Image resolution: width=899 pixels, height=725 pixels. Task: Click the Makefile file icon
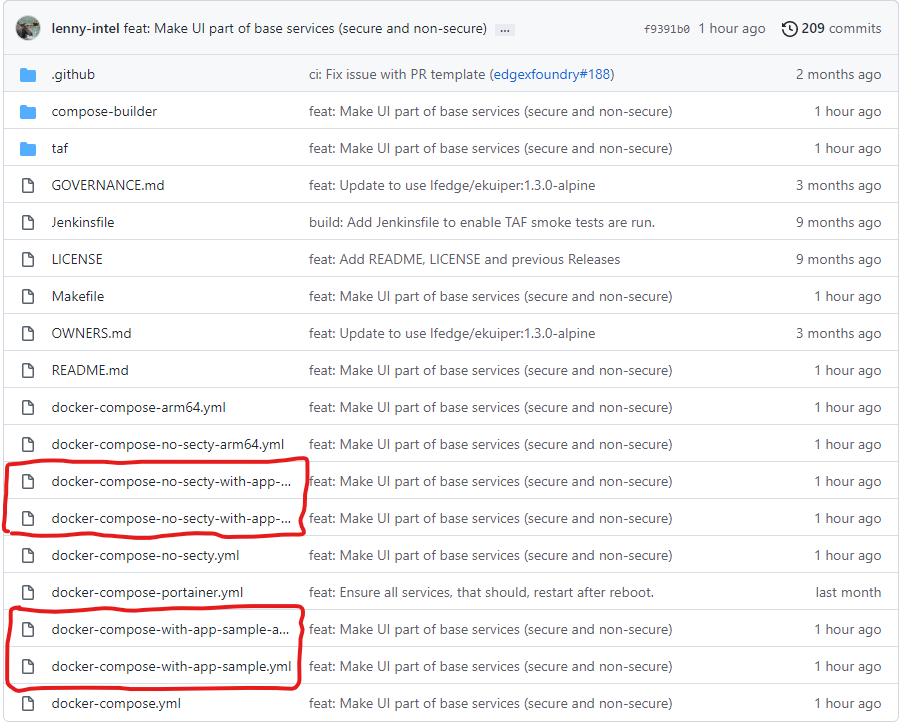tap(28, 297)
